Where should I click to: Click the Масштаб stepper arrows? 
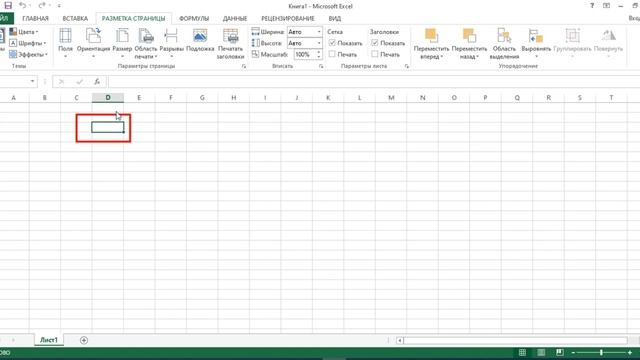pyautogui.click(x=319, y=54)
